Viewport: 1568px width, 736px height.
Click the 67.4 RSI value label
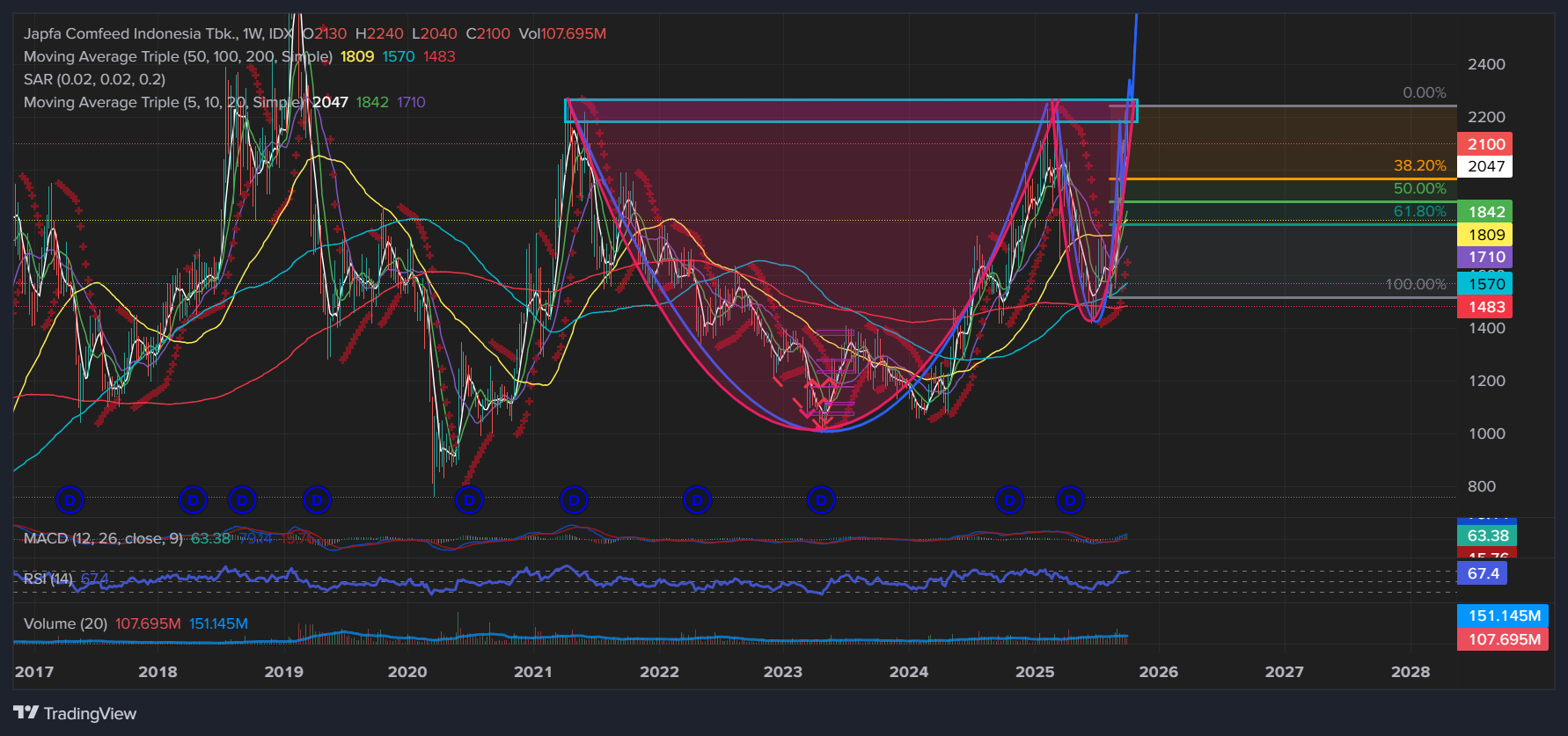(1483, 573)
